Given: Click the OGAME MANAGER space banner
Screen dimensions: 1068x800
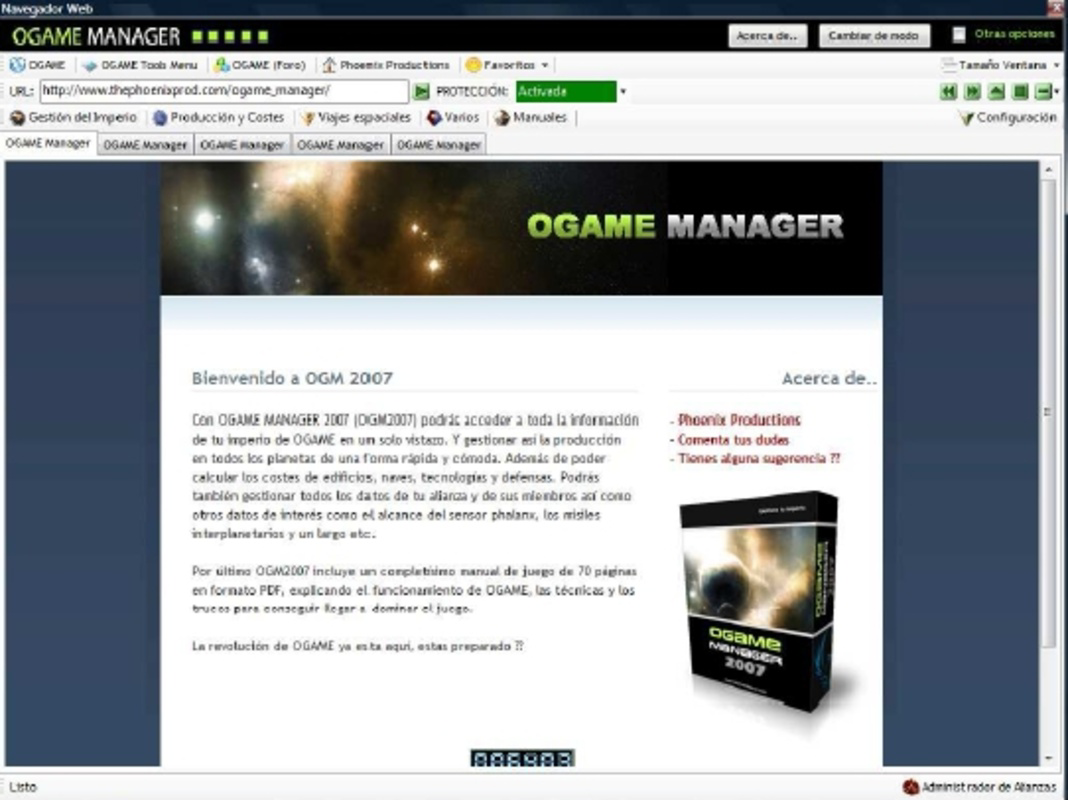Looking at the screenshot, I should (x=521, y=228).
